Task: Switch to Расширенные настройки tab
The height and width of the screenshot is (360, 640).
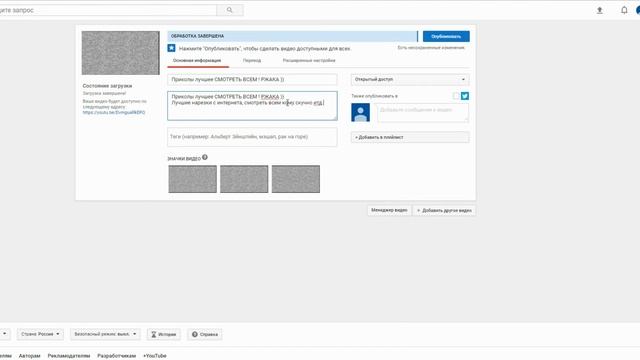Action: pos(309,60)
